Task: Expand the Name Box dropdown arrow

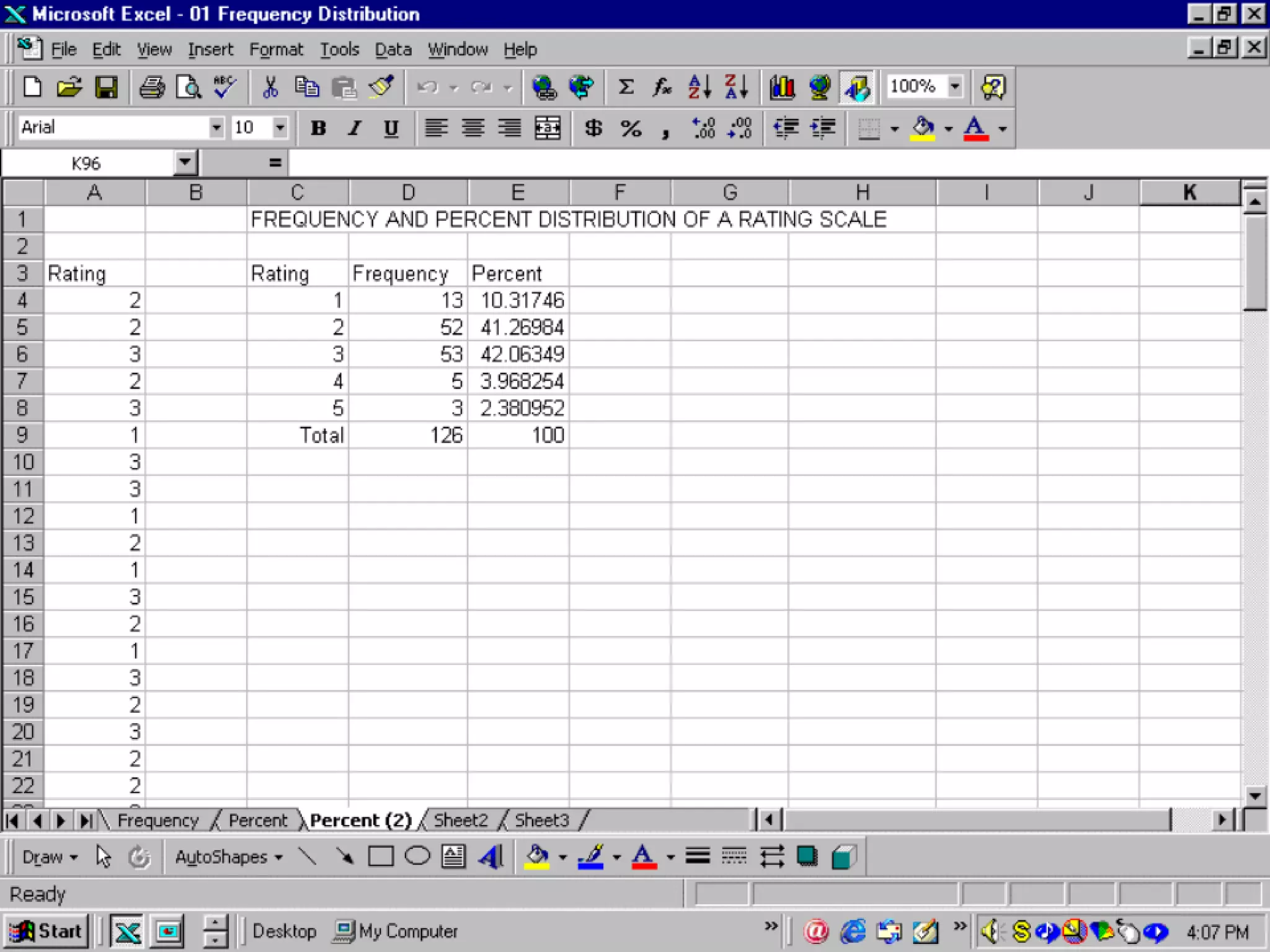Action: (x=184, y=163)
